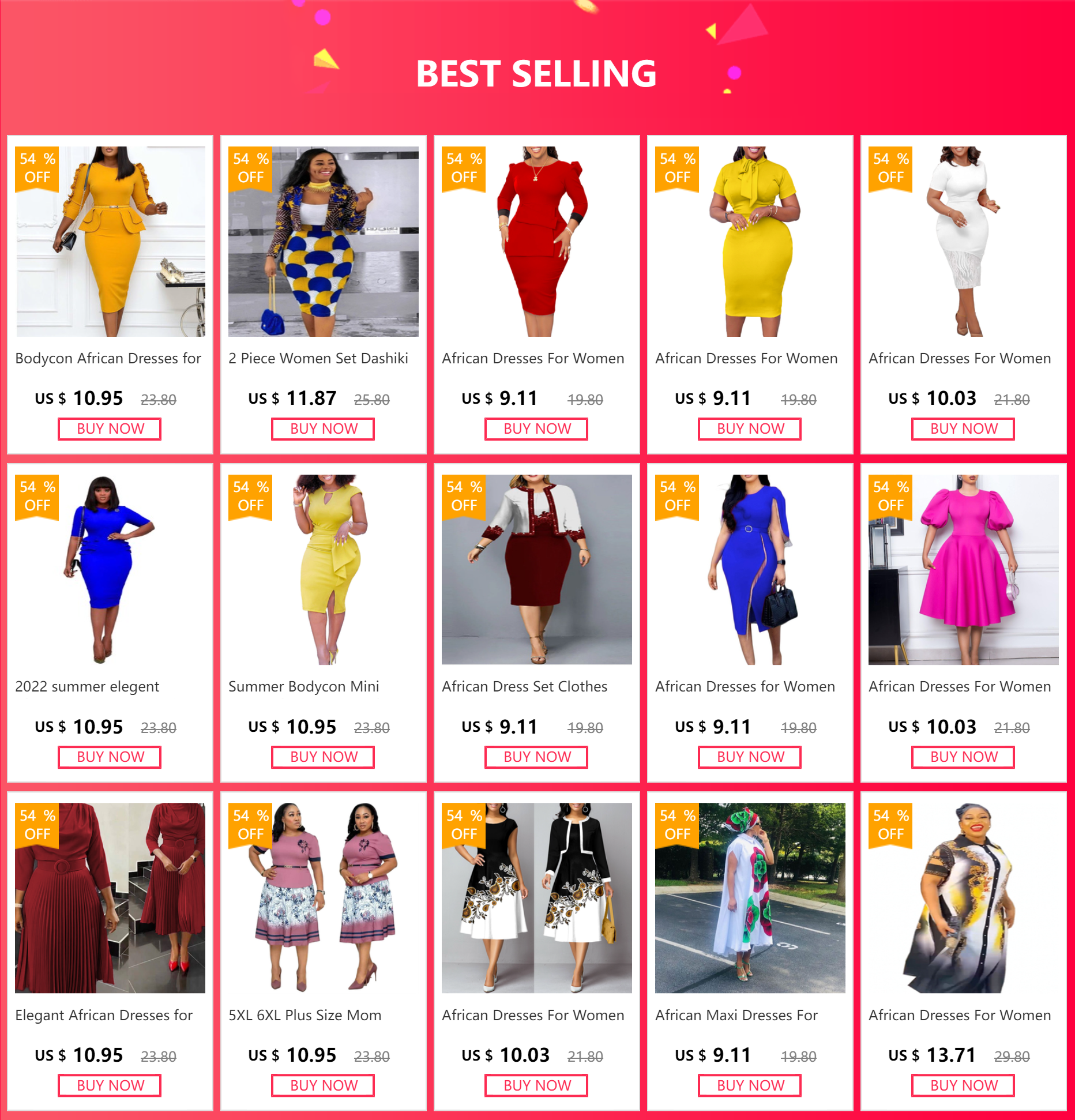Open 5XL 6XL Plus Size Mom title
1075x1120 pixels.
305,1015
